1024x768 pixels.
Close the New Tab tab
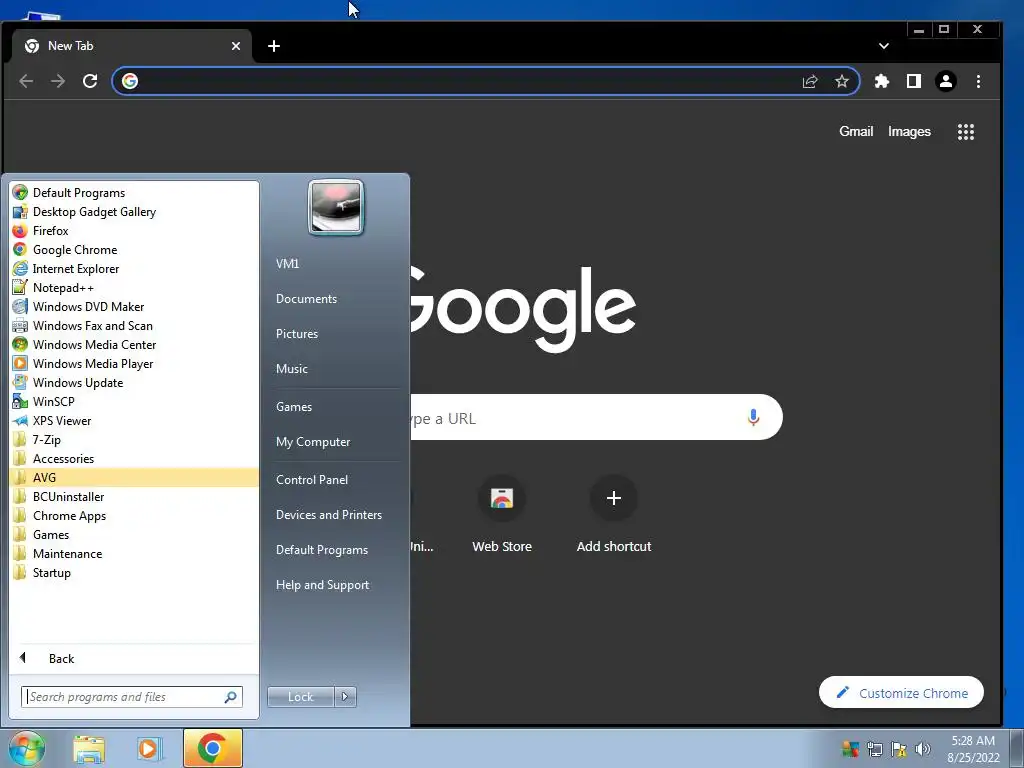coord(236,46)
